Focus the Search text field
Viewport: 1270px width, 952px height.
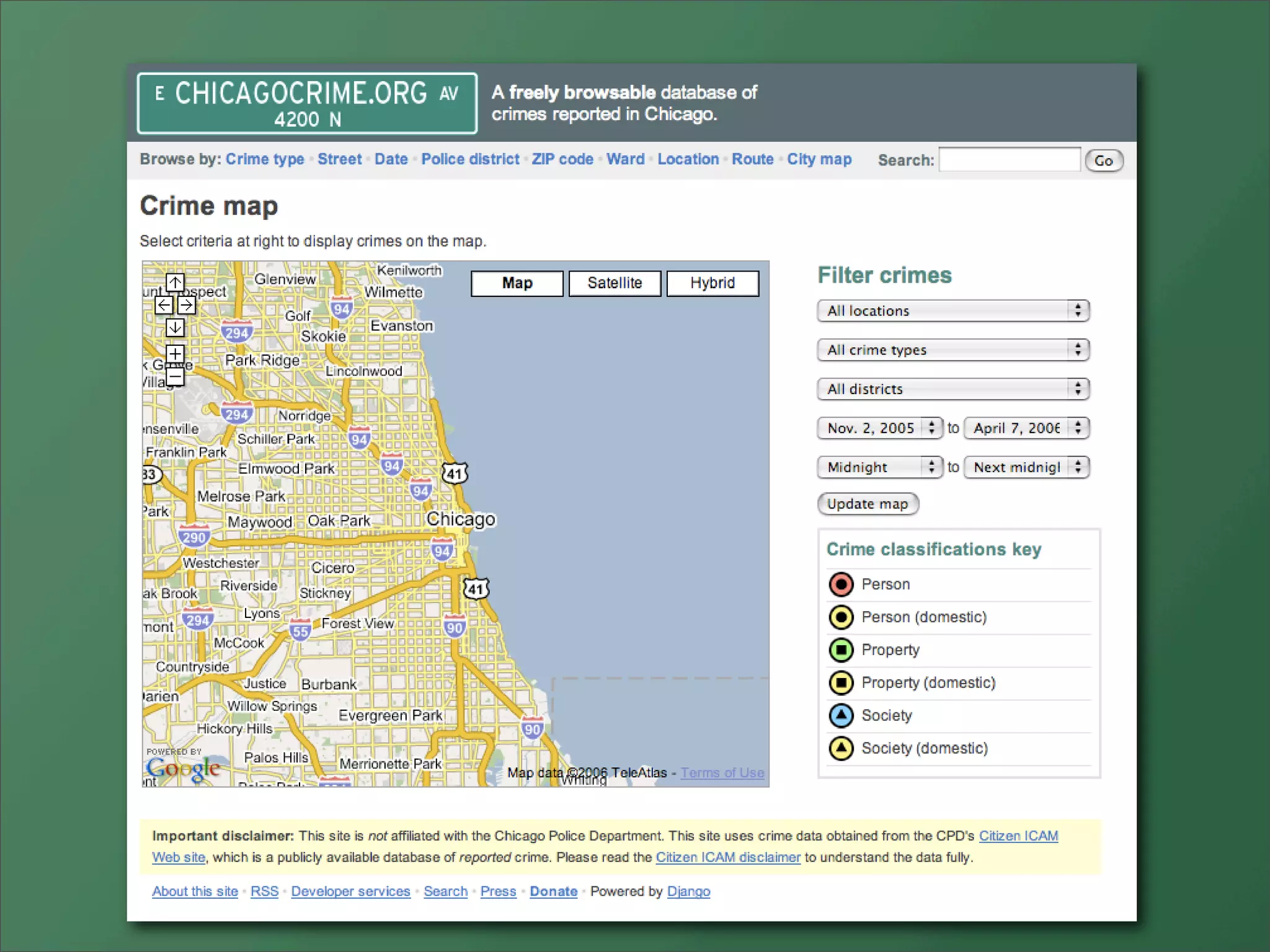point(1009,160)
